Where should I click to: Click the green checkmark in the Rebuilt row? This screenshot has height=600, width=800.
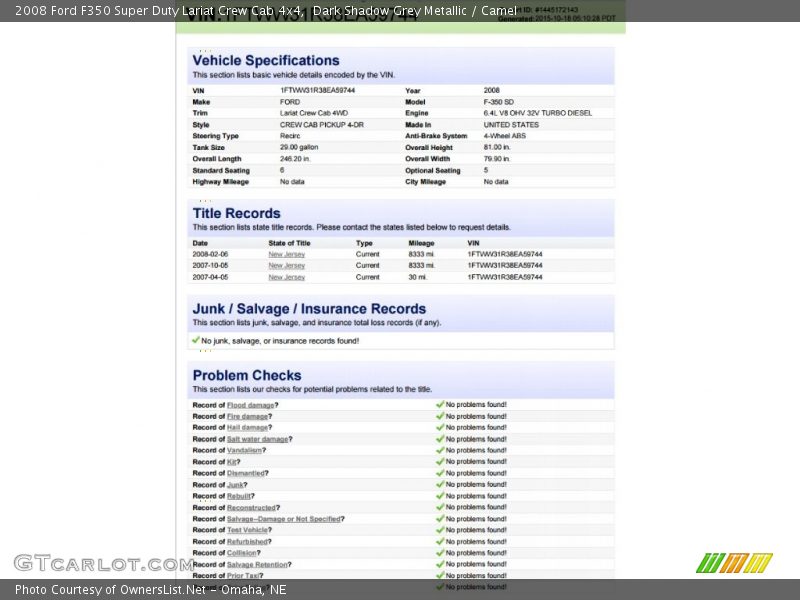coord(440,496)
